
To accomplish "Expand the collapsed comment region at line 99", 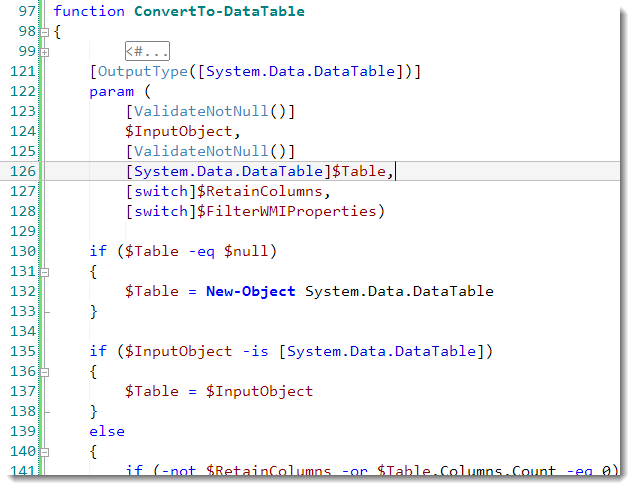I will click(45, 52).
